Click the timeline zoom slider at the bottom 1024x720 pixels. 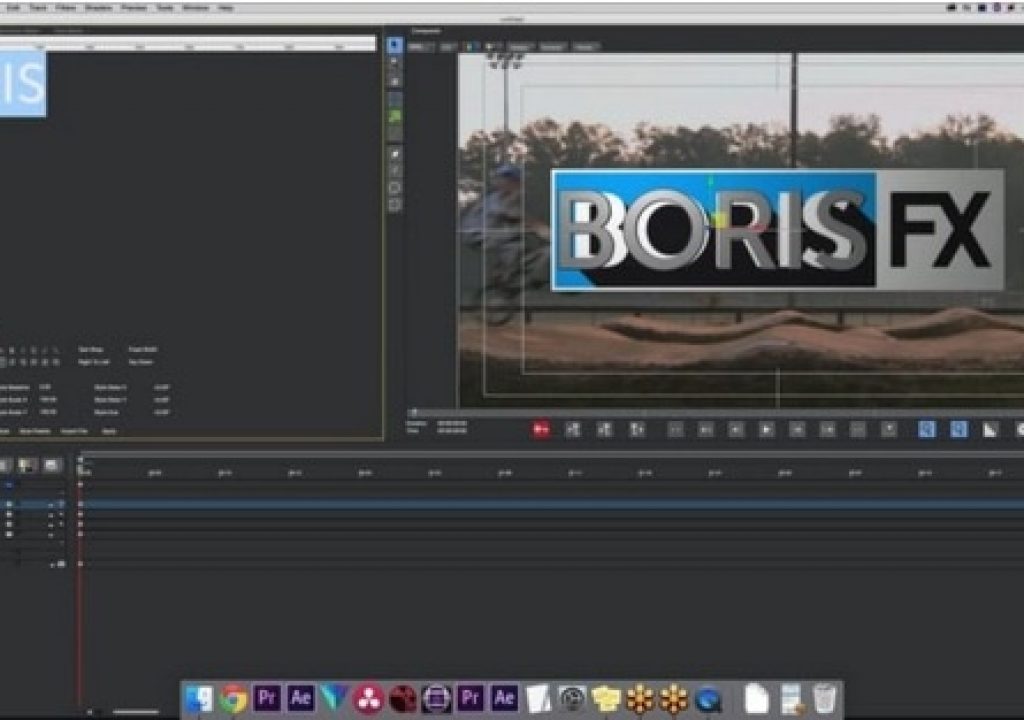[x=135, y=712]
